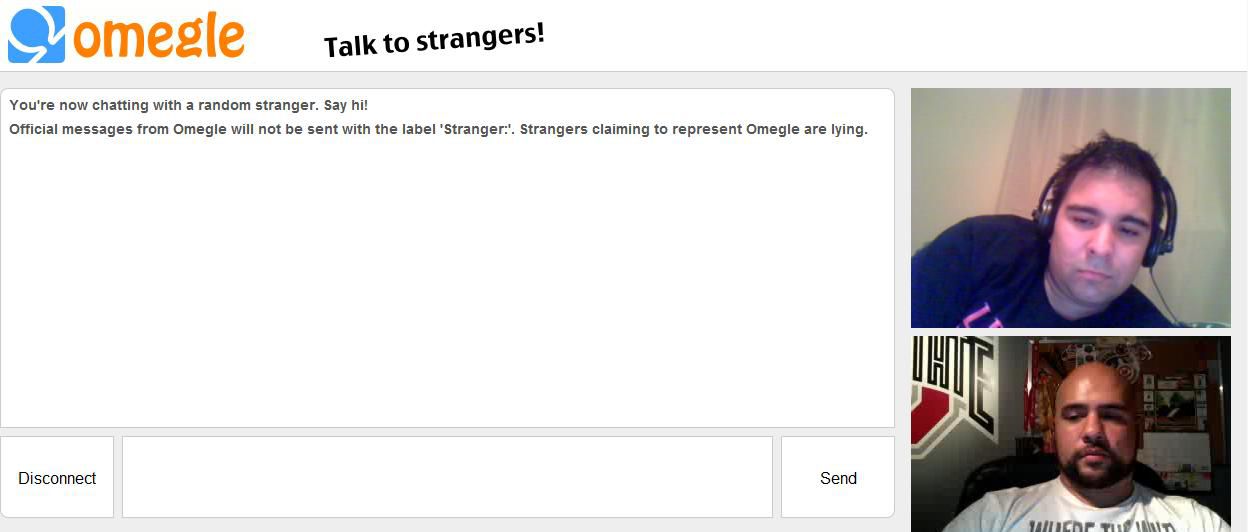Click the "Talk to strangers!" tagline
Screen dimensions: 1248x532
pyautogui.click(x=434, y=40)
